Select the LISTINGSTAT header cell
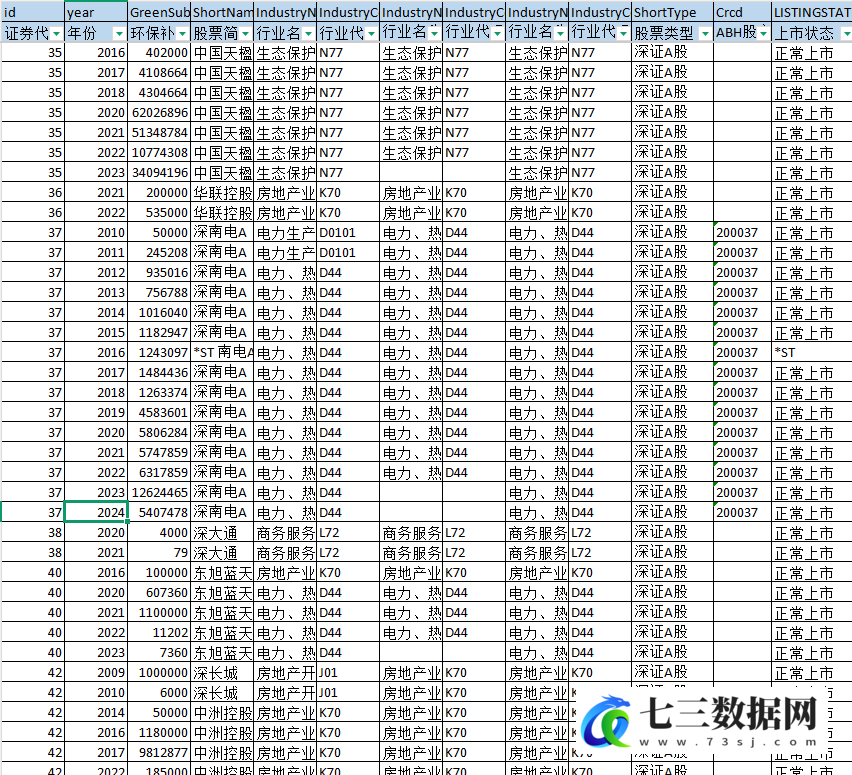The width and height of the screenshot is (852, 775). (x=812, y=12)
